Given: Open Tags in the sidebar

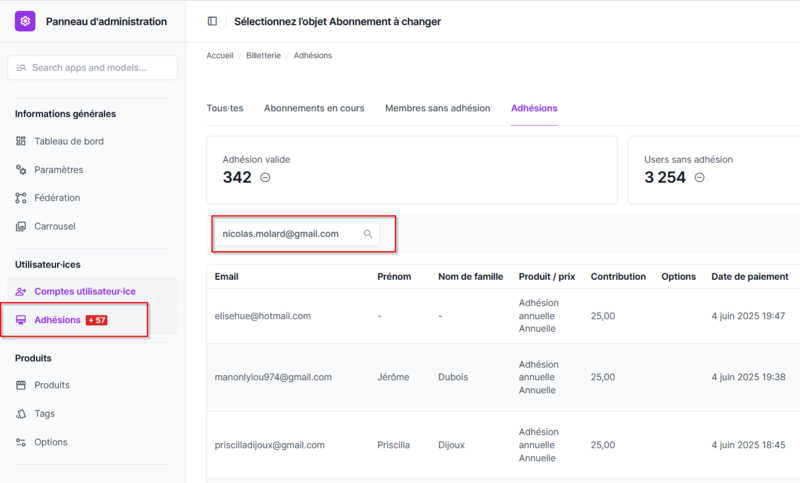Looking at the screenshot, I should [45, 413].
